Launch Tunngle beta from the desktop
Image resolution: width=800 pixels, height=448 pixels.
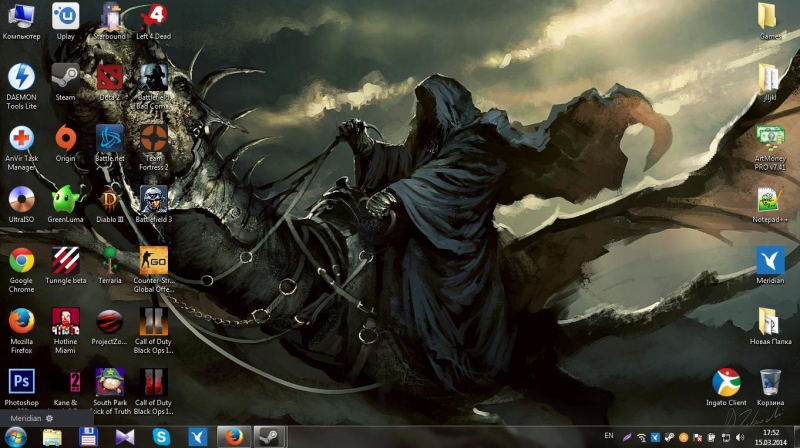tap(65, 266)
